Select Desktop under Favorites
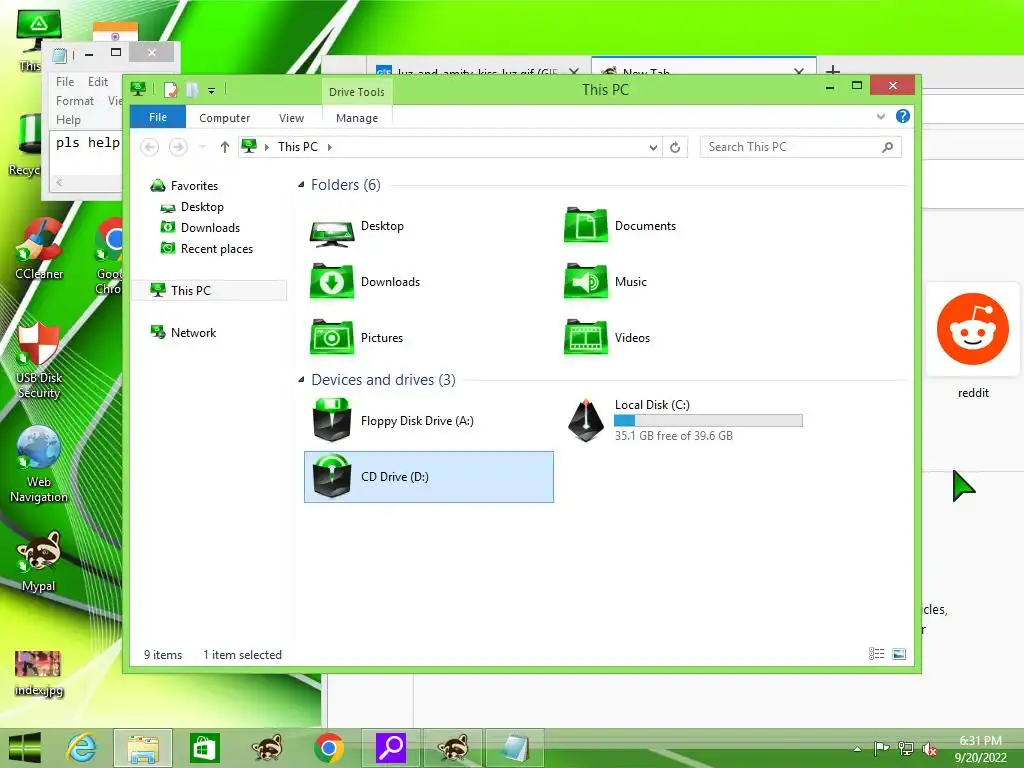This screenshot has height=768, width=1024. point(202,206)
